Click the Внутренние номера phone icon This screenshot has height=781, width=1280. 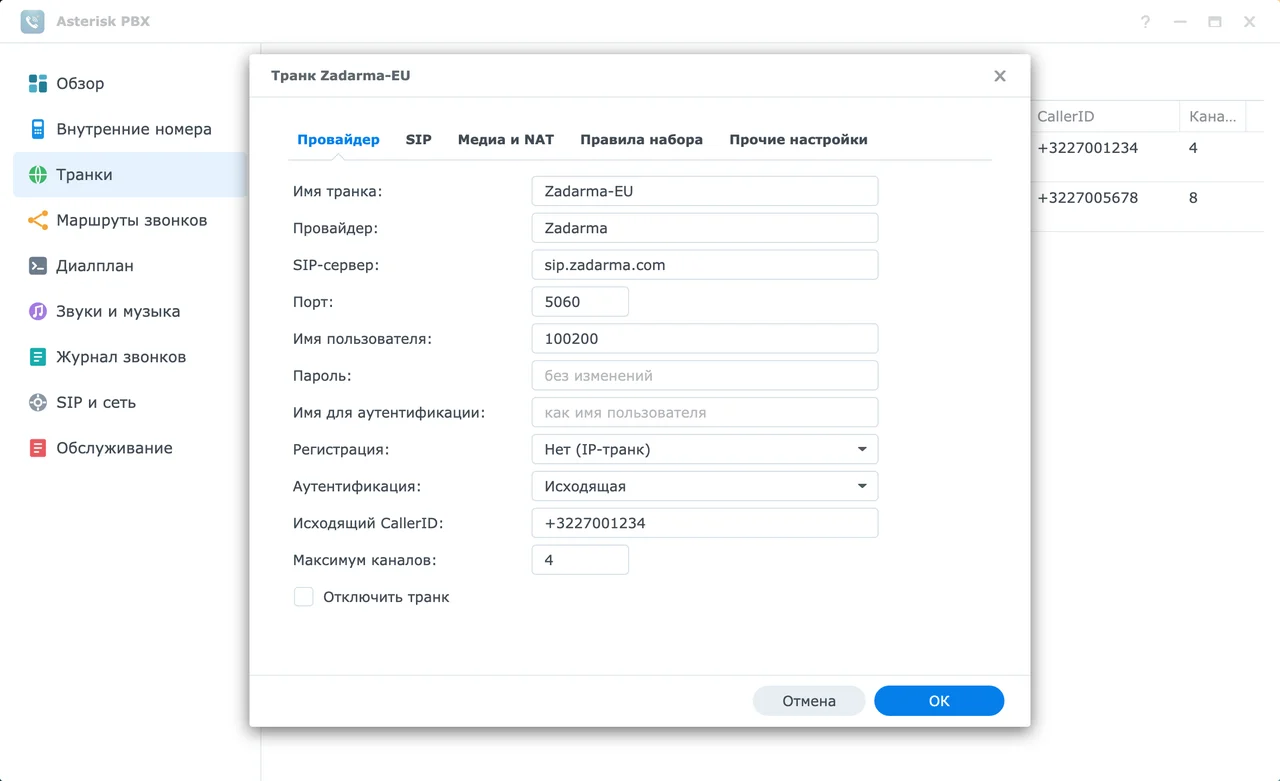coord(38,129)
